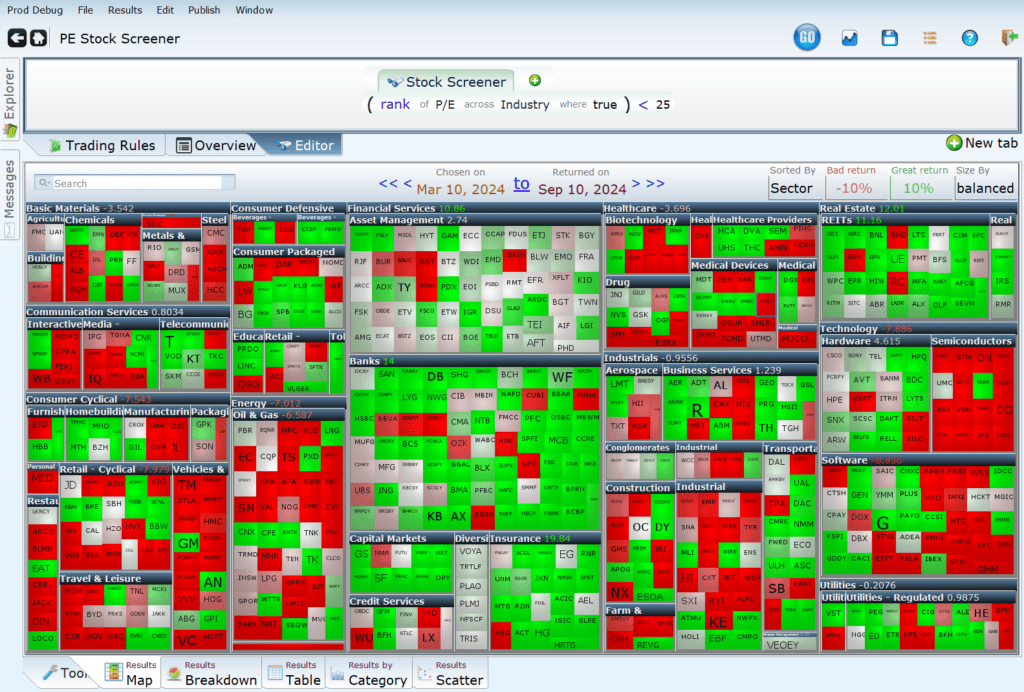Step the date back with the < arrow
The height and width of the screenshot is (692, 1024).
click(x=407, y=183)
